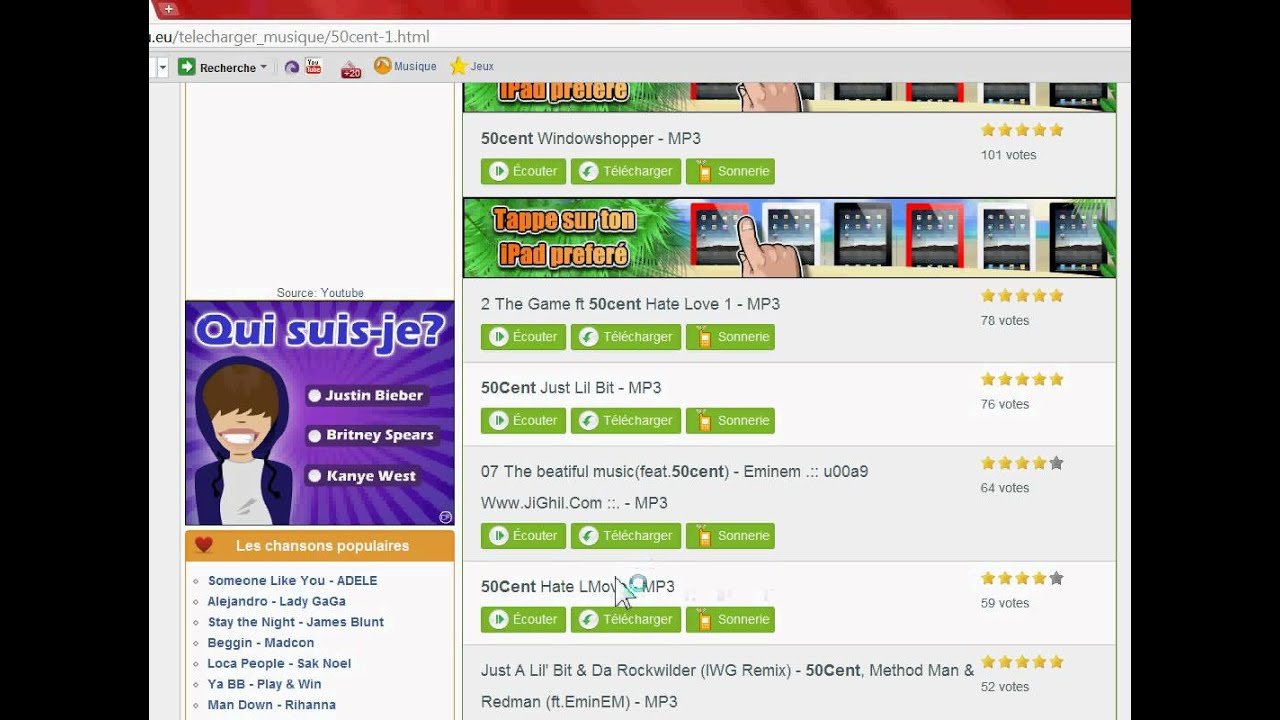Screen dimensions: 1280x720
Task: Click Écouter under 50Cent Hate Love
Action: (523, 620)
